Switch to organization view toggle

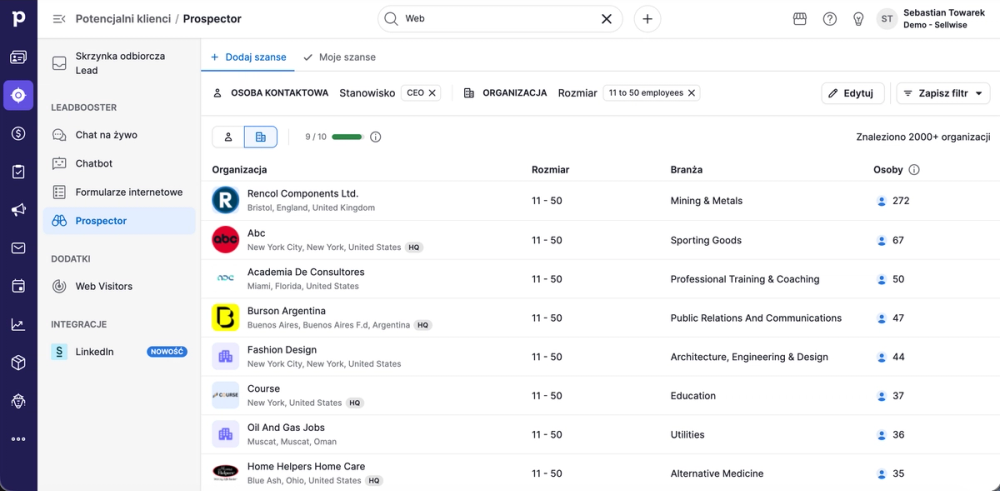click(260, 137)
